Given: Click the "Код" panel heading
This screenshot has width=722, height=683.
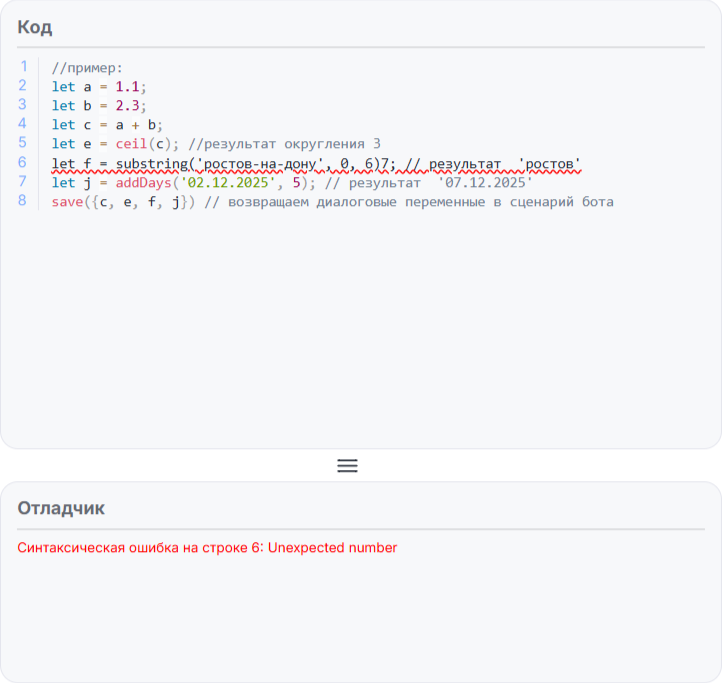Looking at the screenshot, I should (35, 27).
